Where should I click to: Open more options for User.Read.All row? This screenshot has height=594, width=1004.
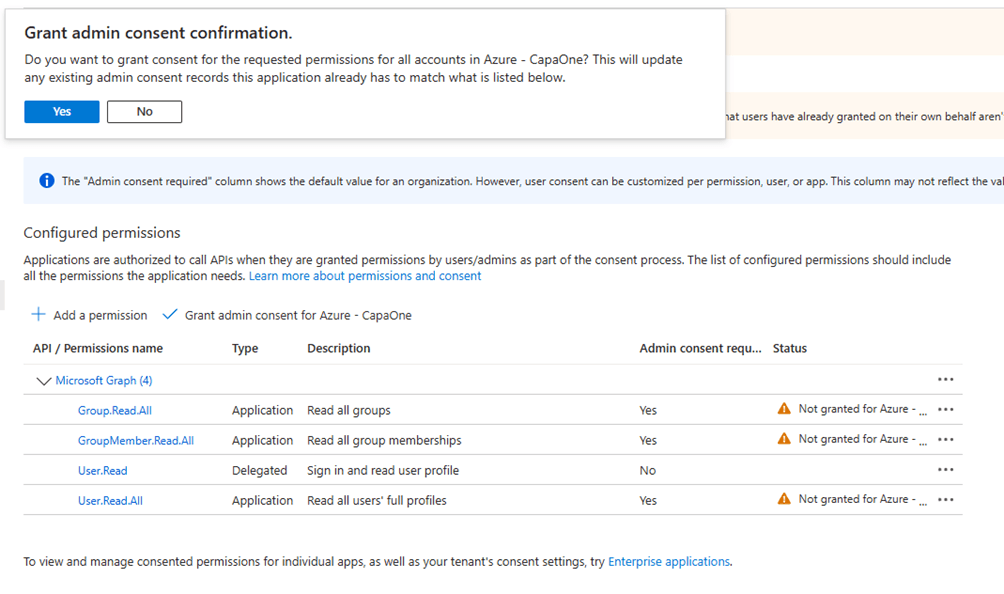(x=946, y=500)
